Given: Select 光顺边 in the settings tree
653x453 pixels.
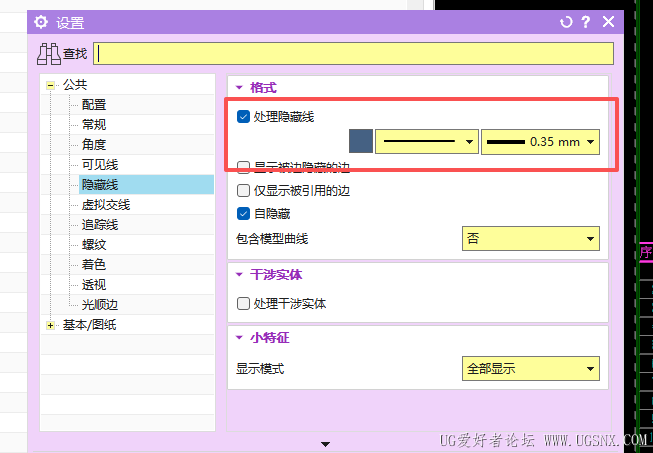Looking at the screenshot, I should pos(100,304).
